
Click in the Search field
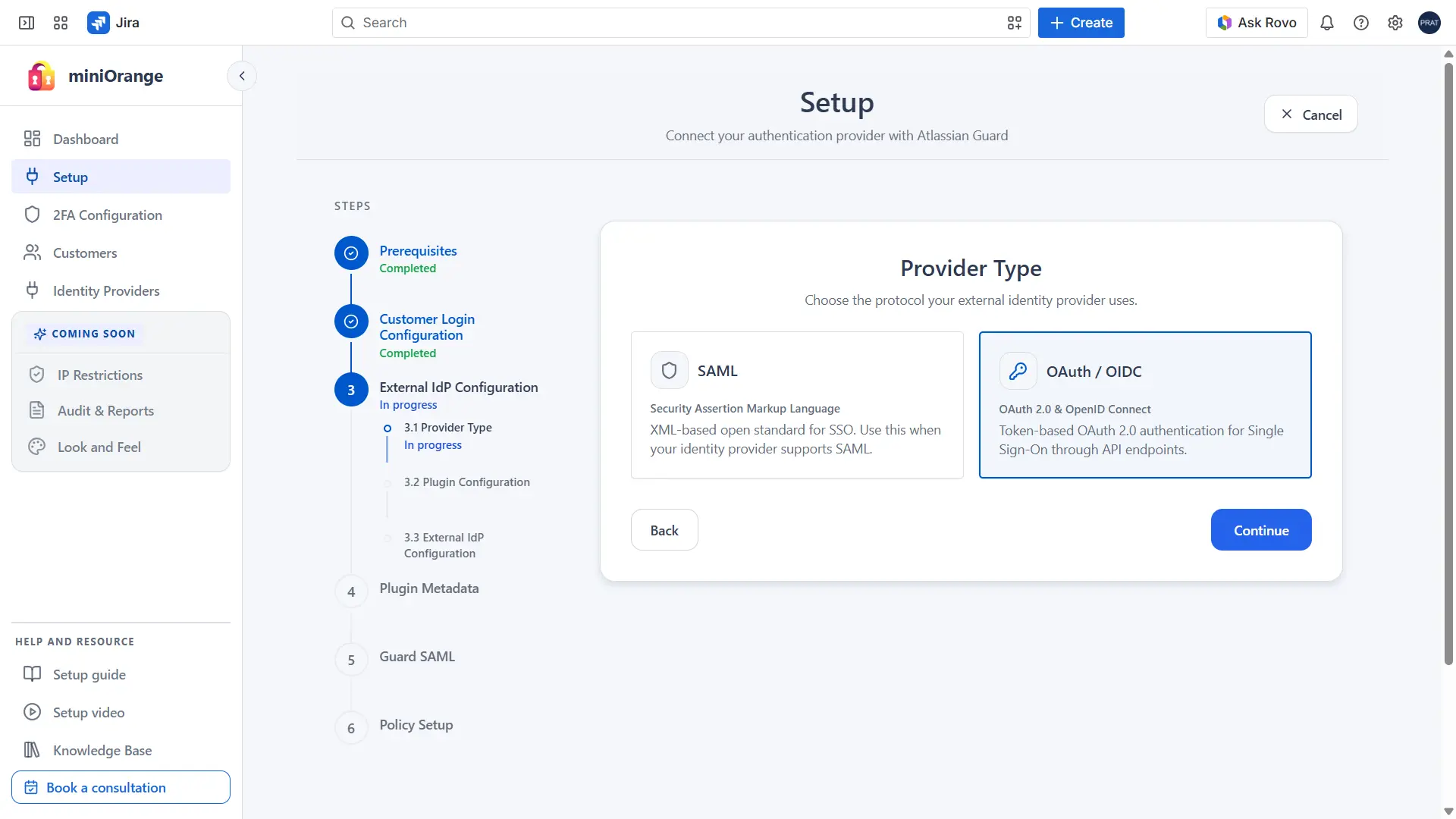(681, 23)
